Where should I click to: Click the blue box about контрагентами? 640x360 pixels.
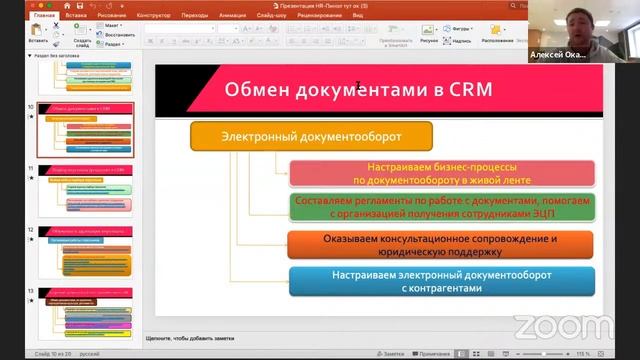(x=442, y=282)
